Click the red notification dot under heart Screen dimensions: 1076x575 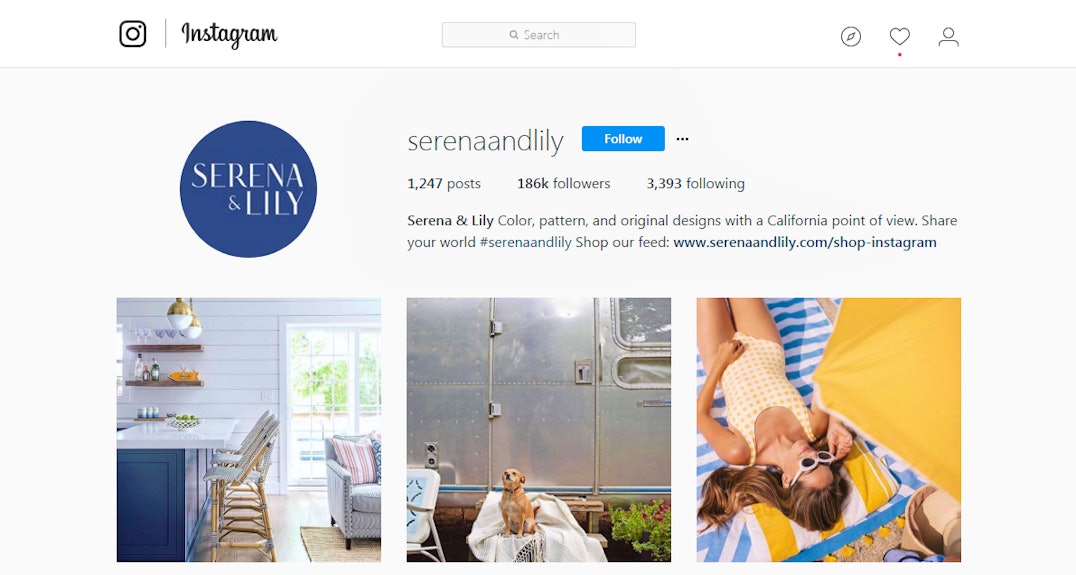(x=900, y=55)
